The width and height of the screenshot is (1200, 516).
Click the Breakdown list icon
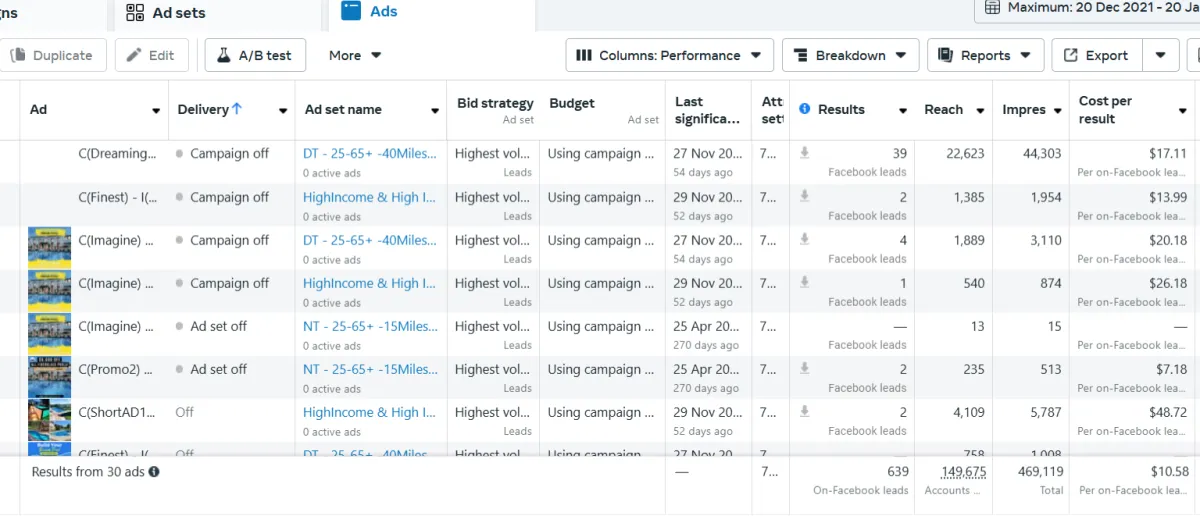tap(802, 56)
